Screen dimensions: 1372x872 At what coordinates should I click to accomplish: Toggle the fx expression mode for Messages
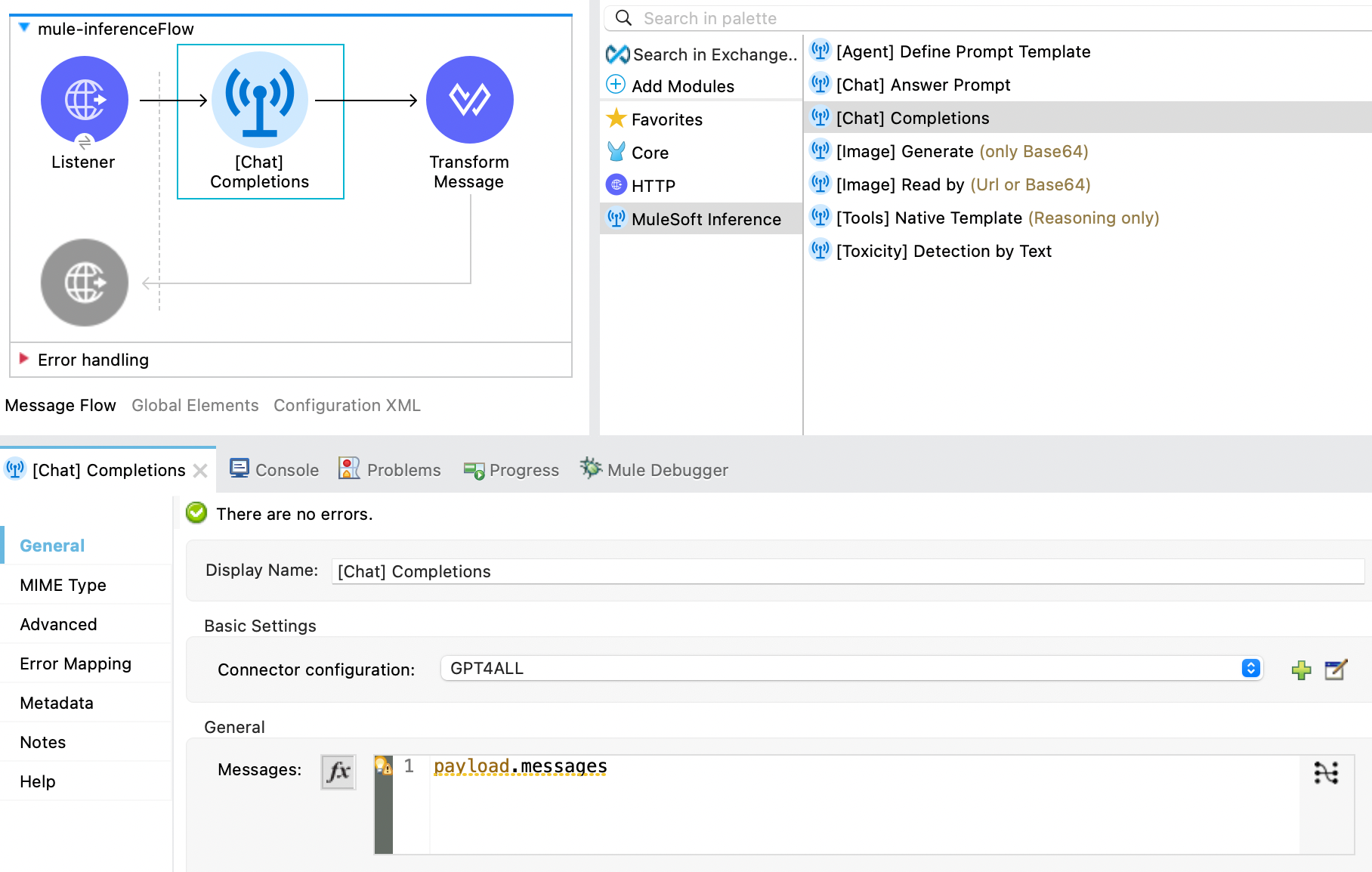(338, 772)
